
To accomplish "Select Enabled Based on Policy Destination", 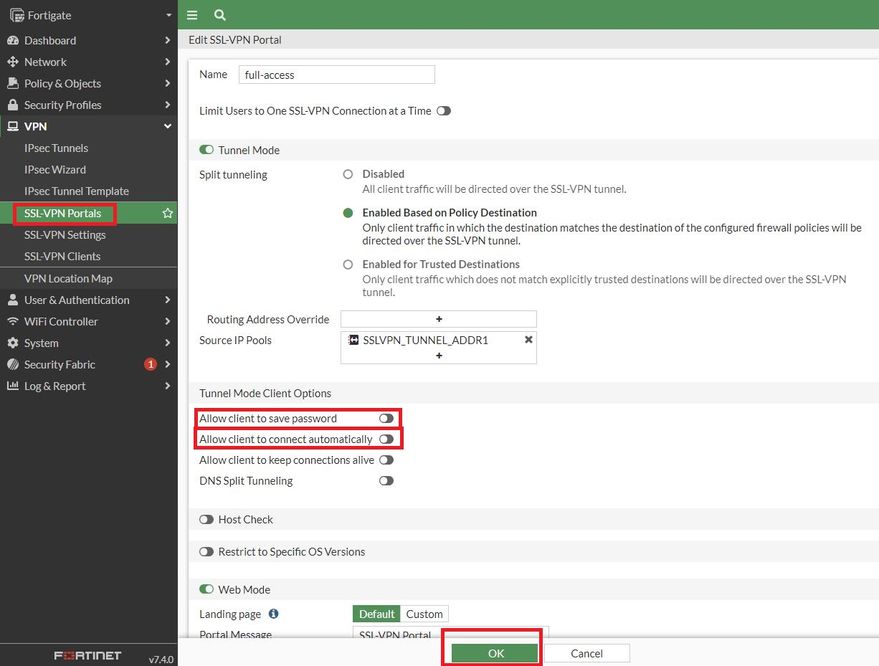I will pos(348,213).
